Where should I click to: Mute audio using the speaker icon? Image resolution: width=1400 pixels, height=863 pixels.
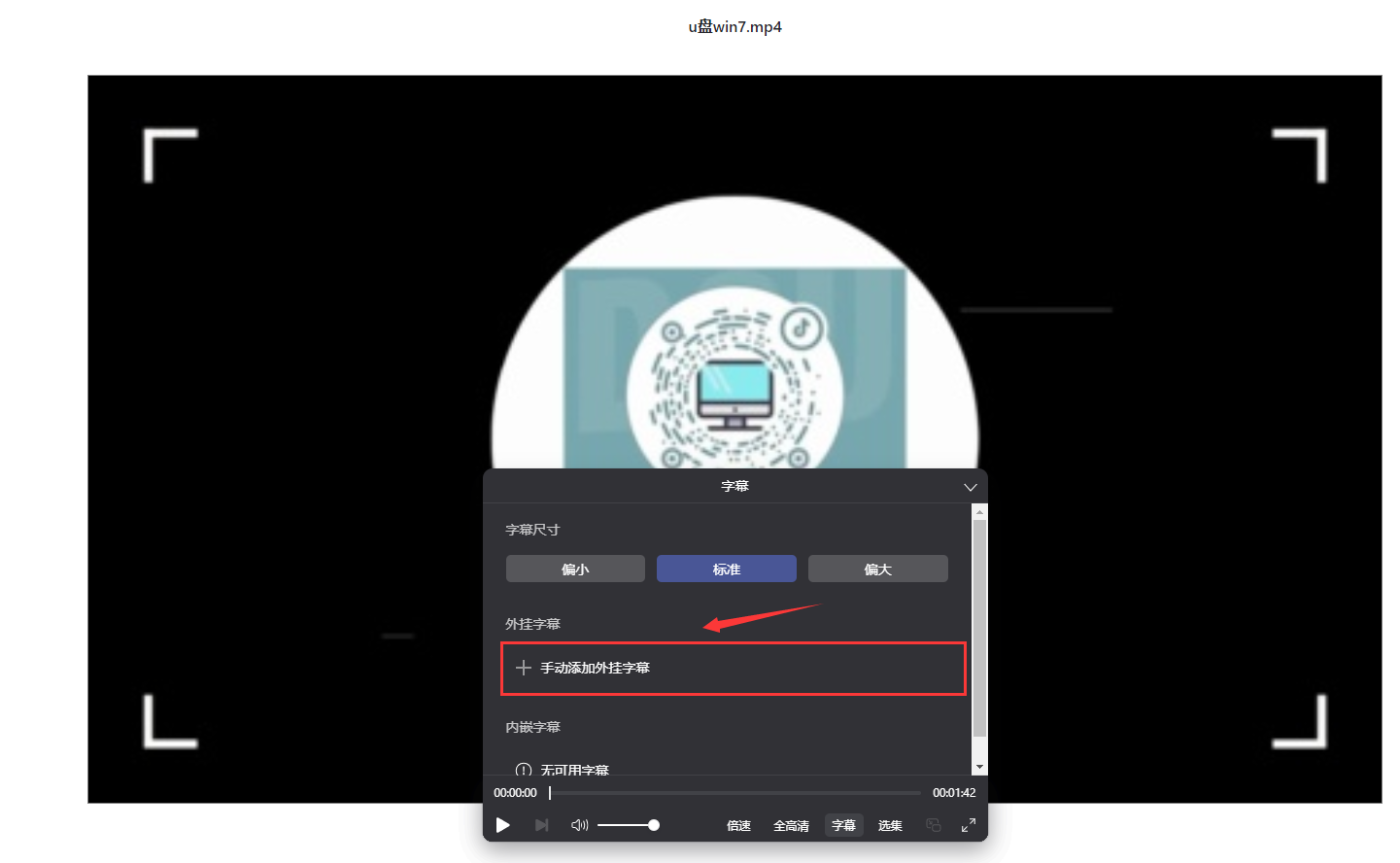click(x=579, y=825)
